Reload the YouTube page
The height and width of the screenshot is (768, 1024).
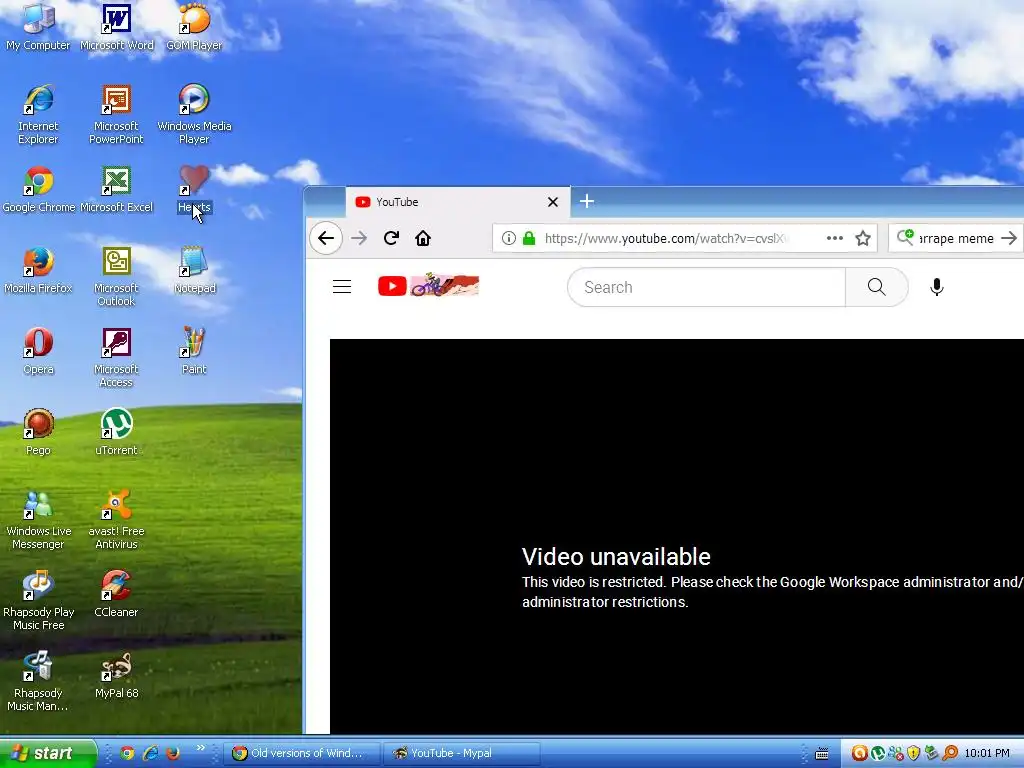click(391, 238)
